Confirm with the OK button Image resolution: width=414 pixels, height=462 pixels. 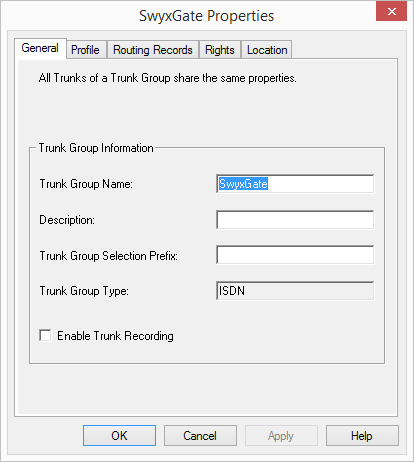click(119, 436)
